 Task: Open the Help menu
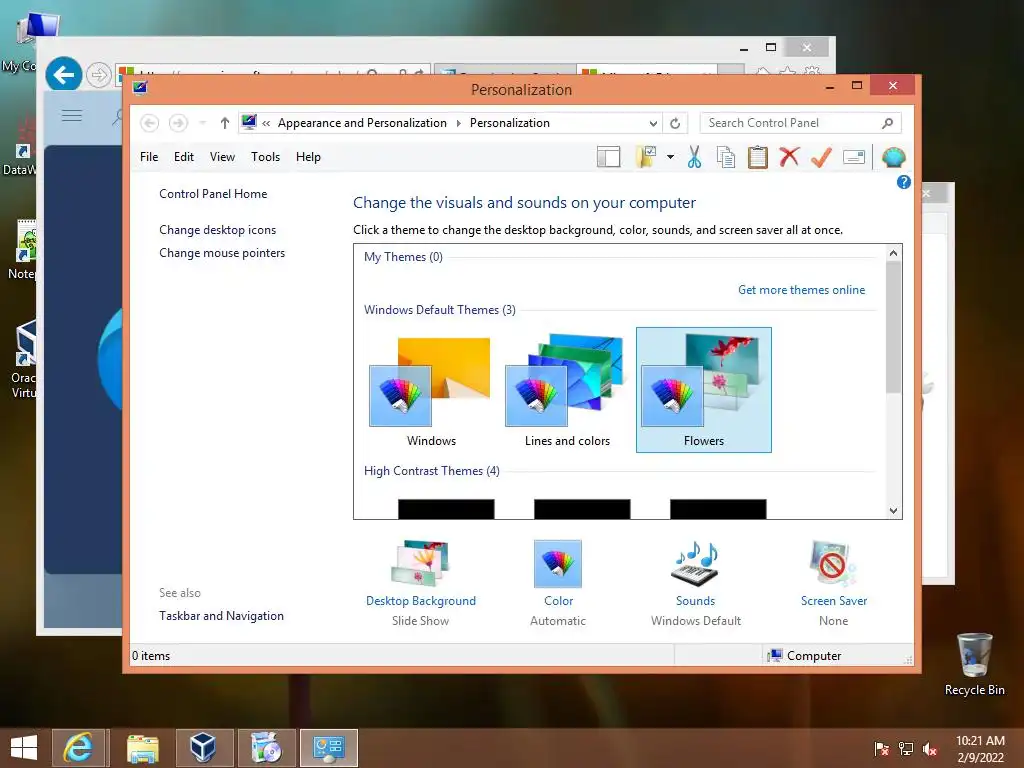308,157
